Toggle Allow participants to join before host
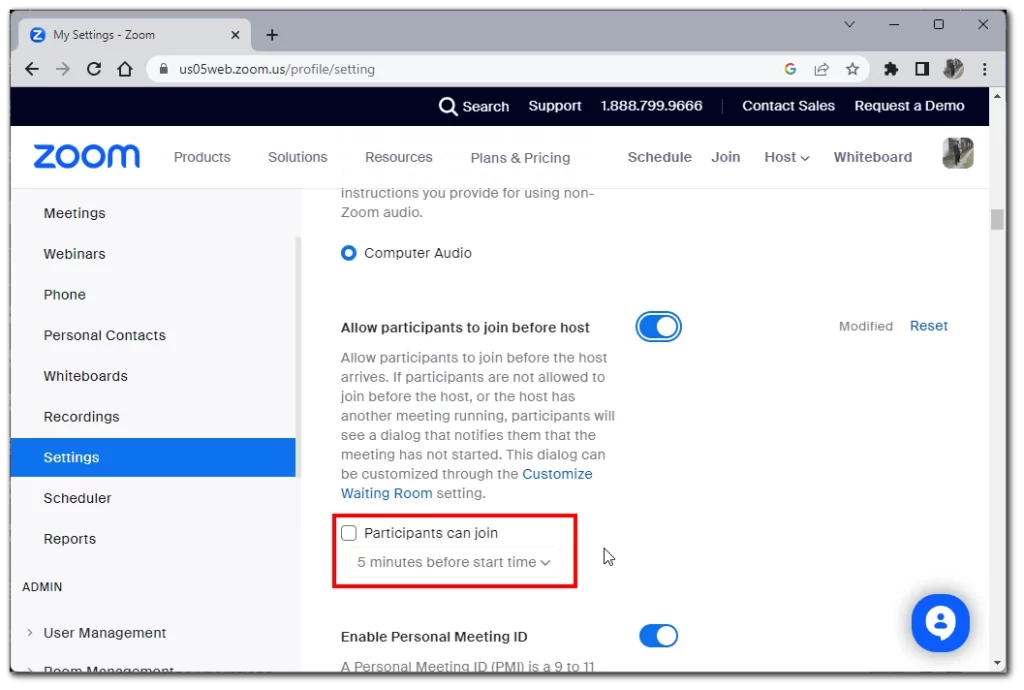Screen dimensions: 1024x690 point(658,327)
